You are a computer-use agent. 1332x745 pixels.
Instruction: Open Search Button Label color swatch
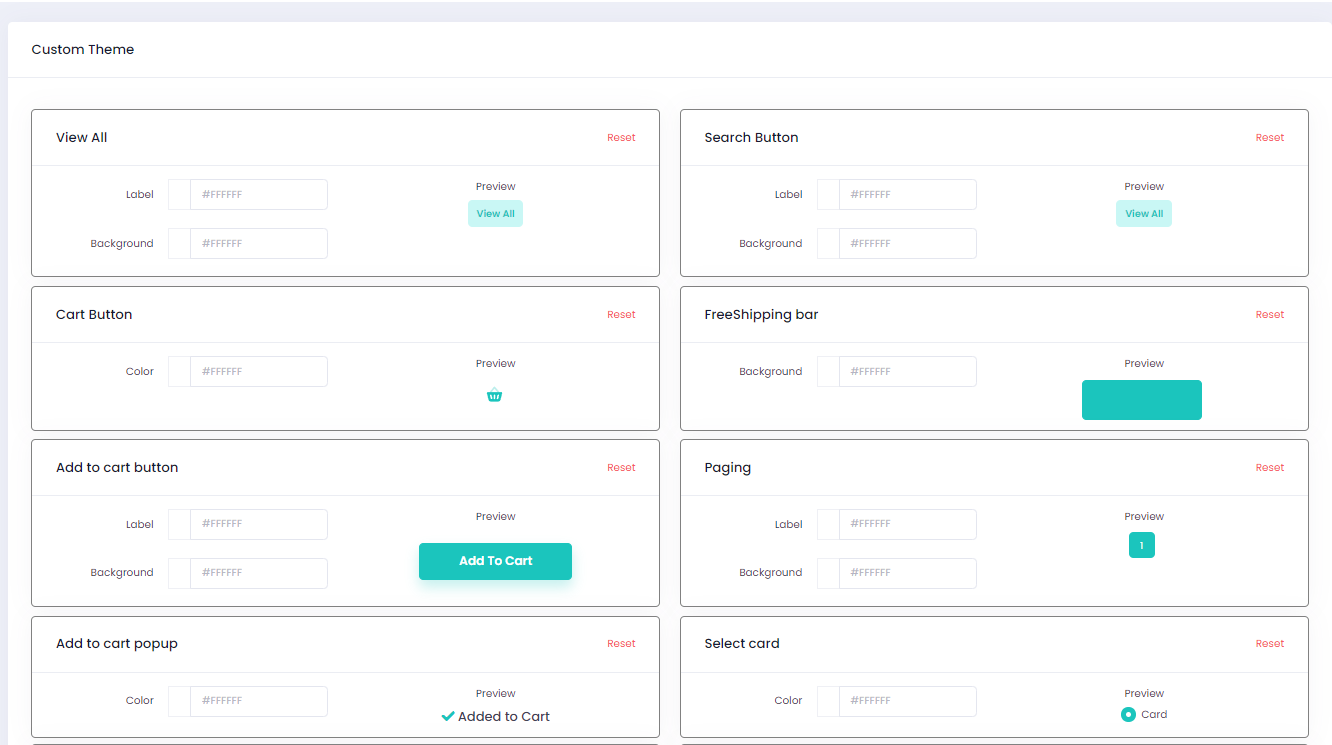828,195
